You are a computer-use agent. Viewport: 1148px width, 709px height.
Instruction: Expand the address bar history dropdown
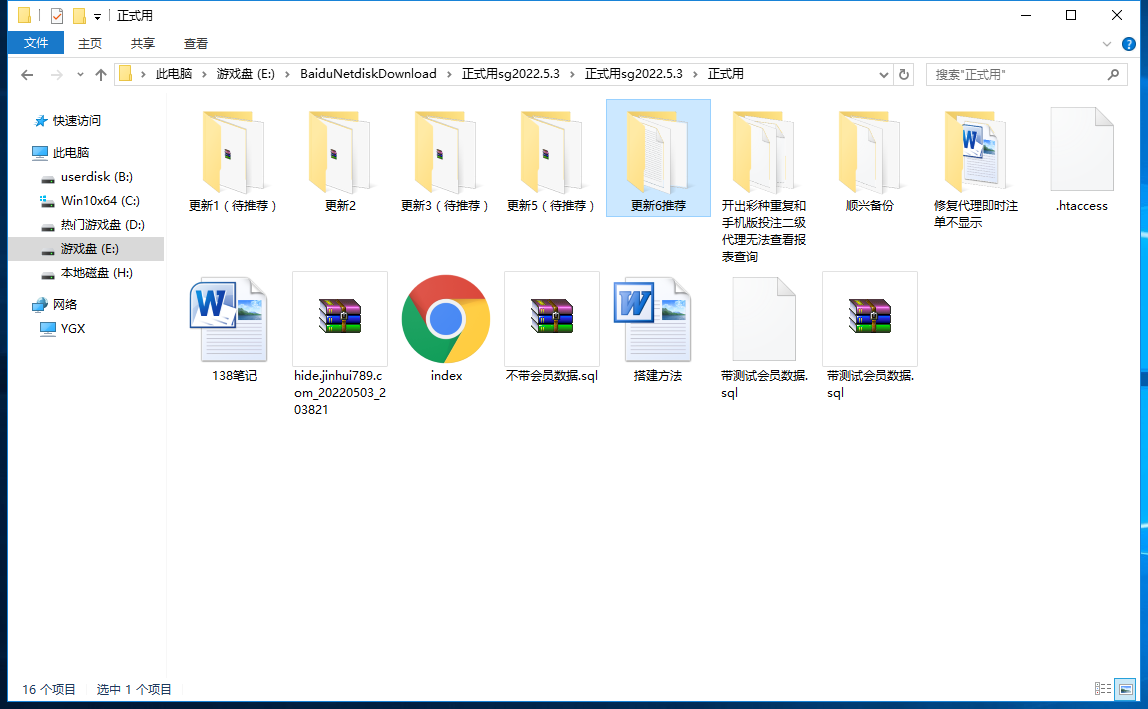click(884, 75)
